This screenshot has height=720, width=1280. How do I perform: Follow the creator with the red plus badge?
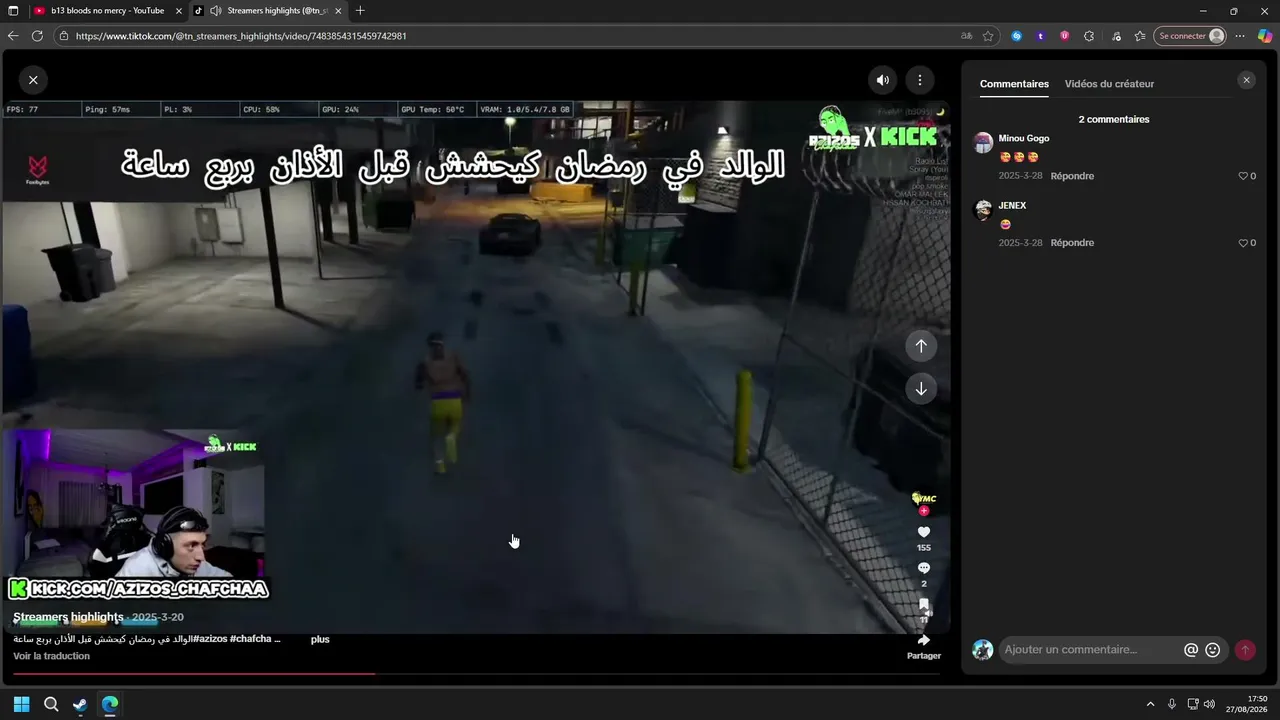coord(924,511)
